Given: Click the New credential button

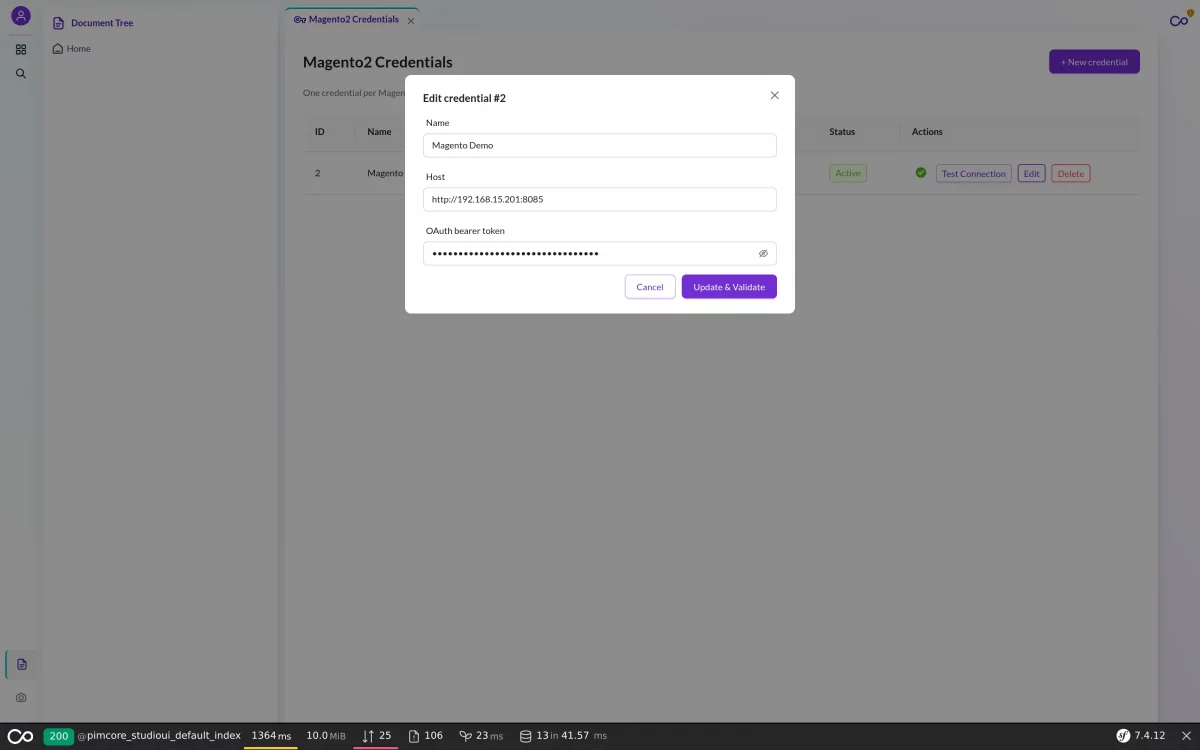Looking at the screenshot, I should click(x=1094, y=62).
